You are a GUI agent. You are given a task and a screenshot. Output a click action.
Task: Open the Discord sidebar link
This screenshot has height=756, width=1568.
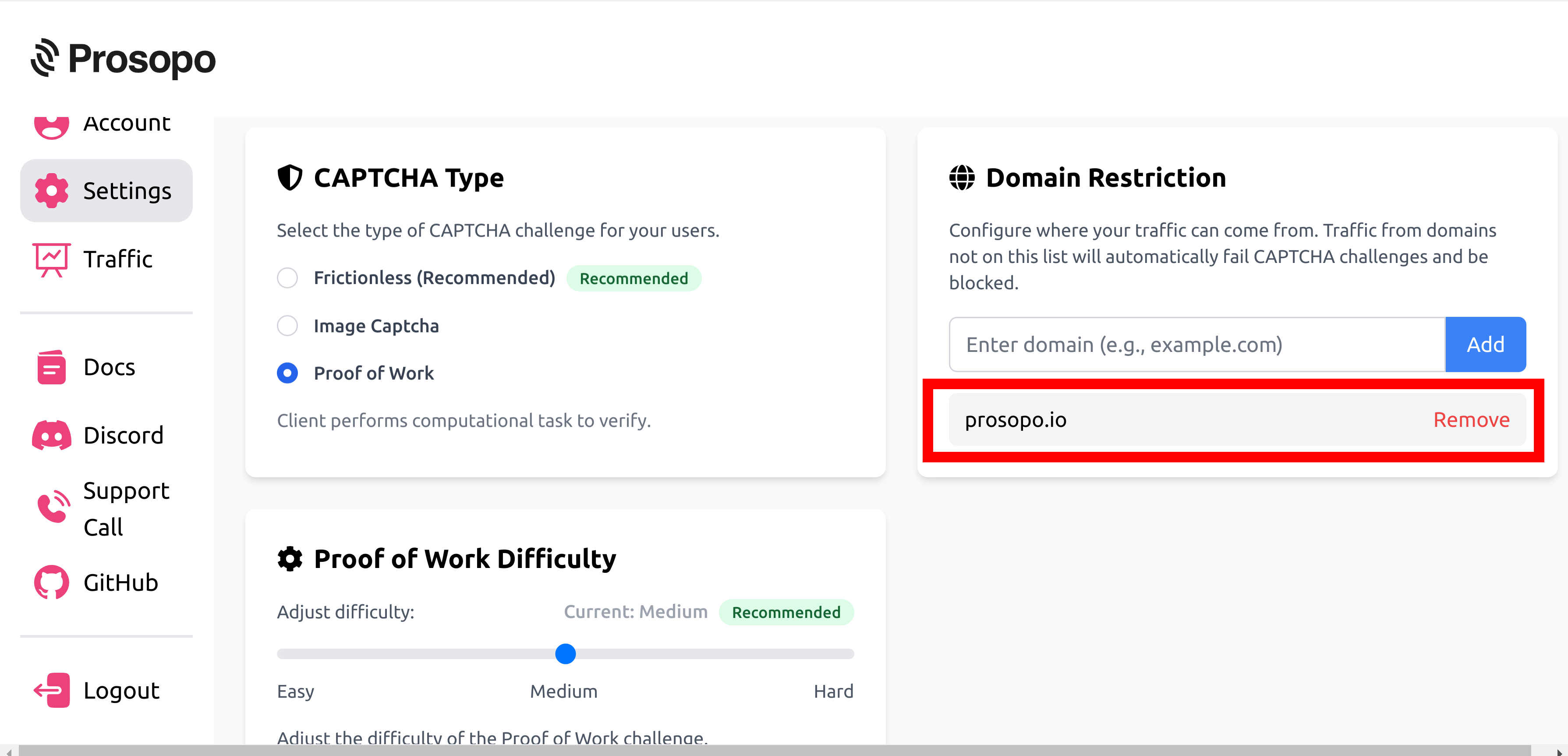(x=106, y=436)
